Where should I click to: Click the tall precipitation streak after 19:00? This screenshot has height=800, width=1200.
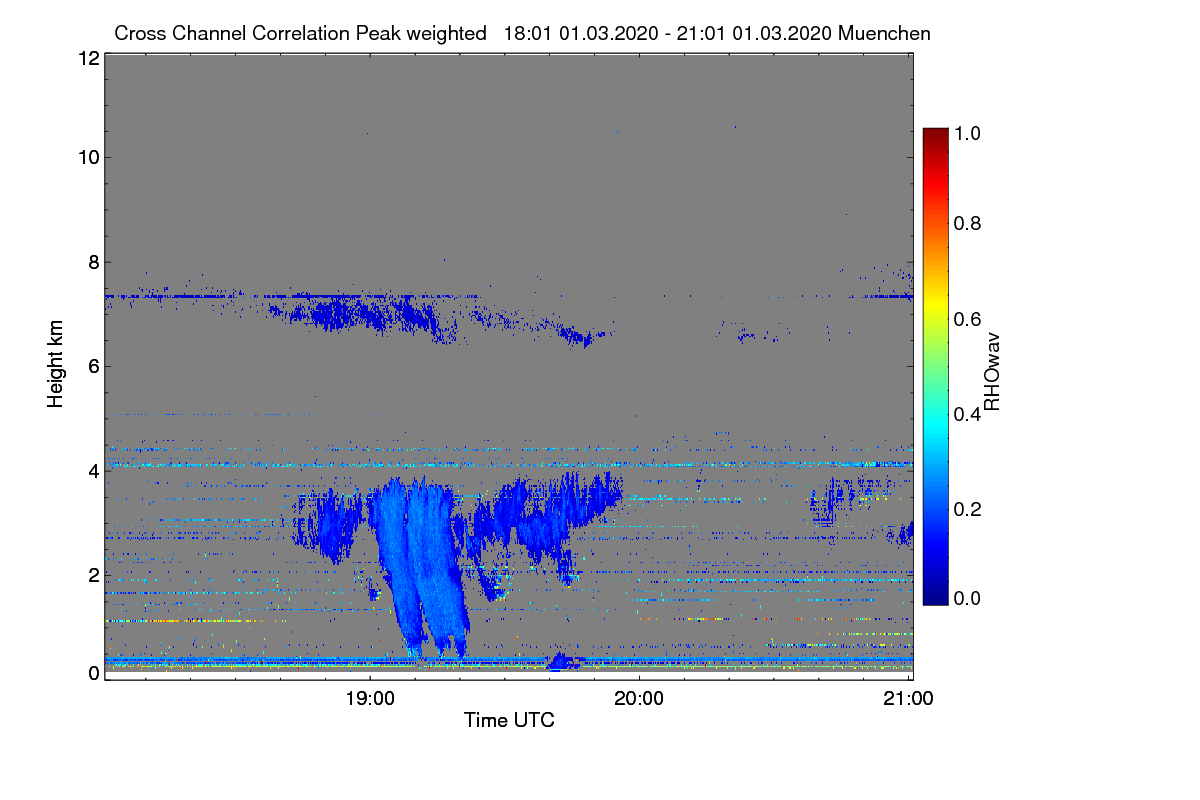(418, 565)
